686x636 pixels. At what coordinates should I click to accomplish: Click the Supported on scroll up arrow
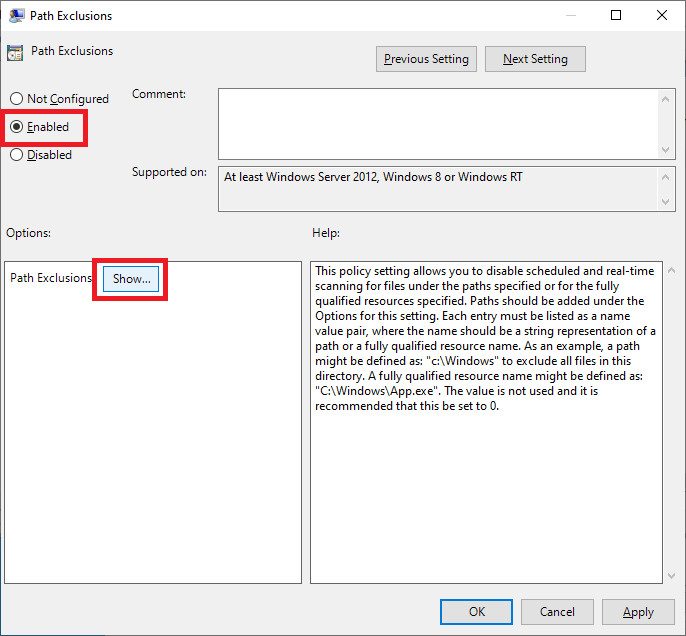pyautogui.click(x=667, y=176)
